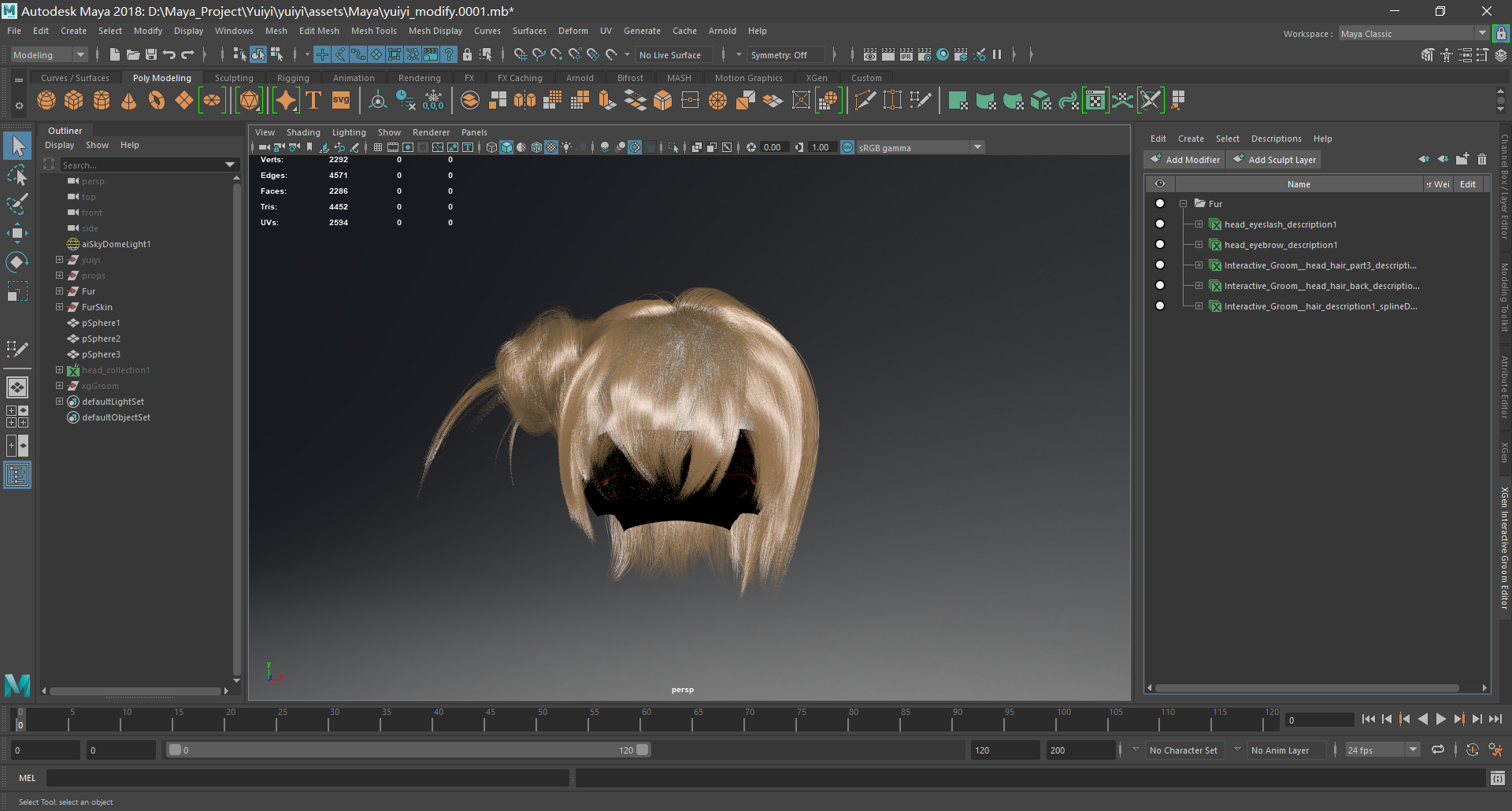Screen dimensions: 1512x811
Task: Create a polygon cube from the shelf
Action: (74, 100)
